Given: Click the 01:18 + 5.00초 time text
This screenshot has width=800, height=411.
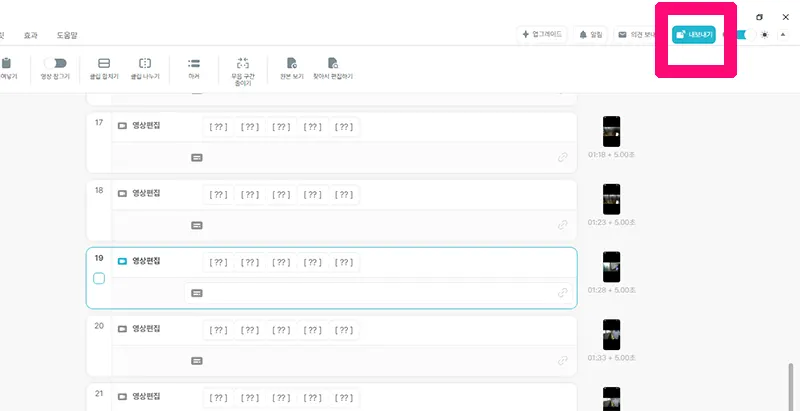Looking at the screenshot, I should (611, 155).
